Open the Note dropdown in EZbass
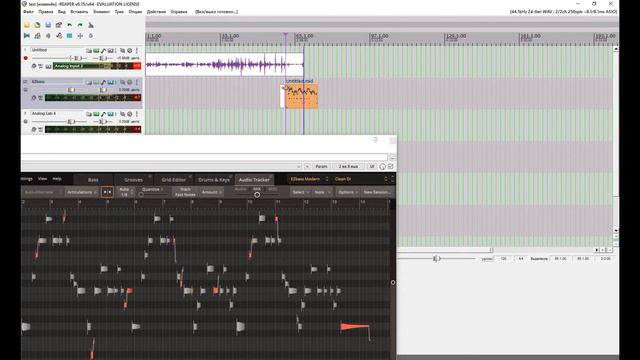This screenshot has width=640, height=360. click(322, 192)
